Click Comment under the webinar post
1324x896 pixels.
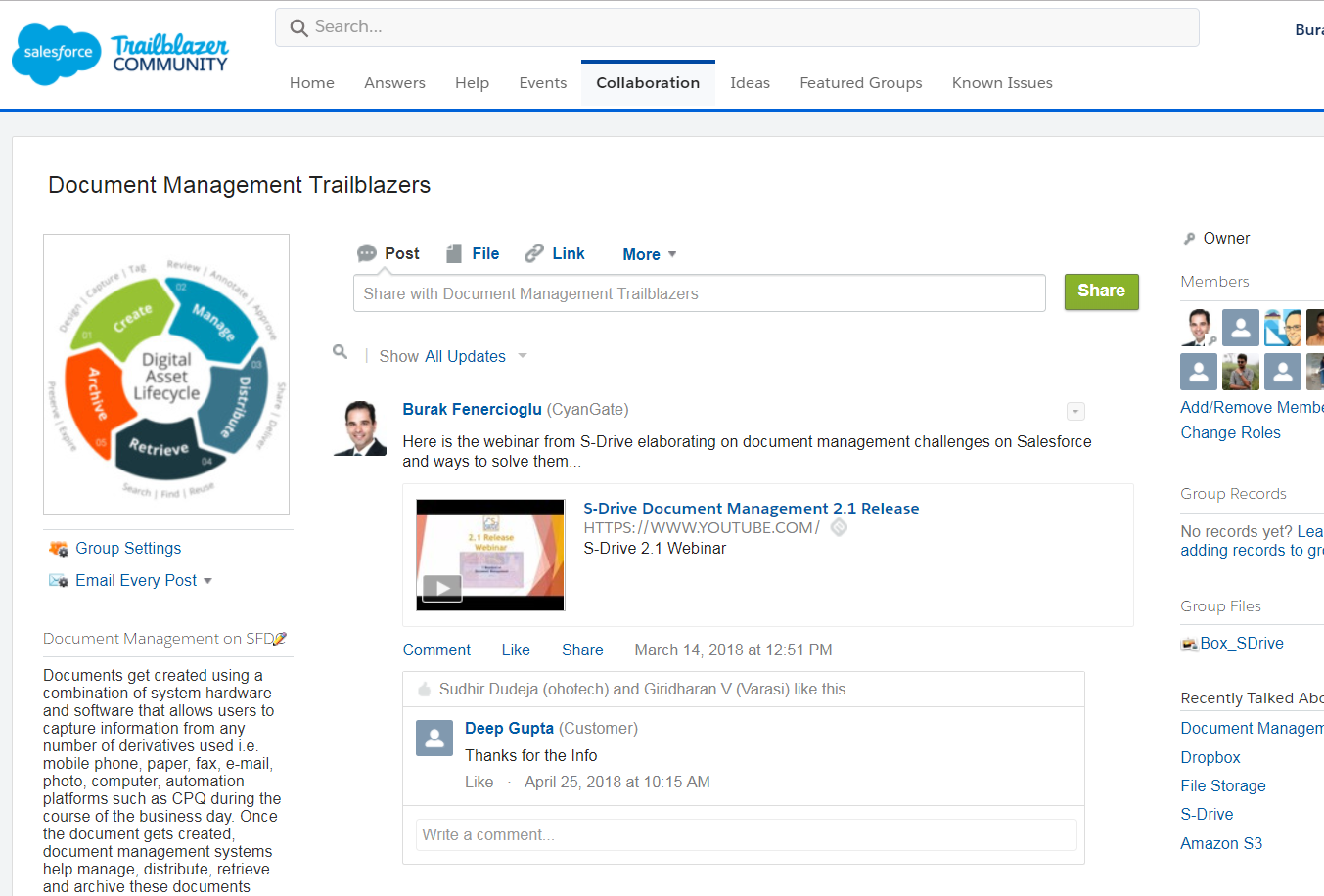pyautogui.click(x=436, y=650)
